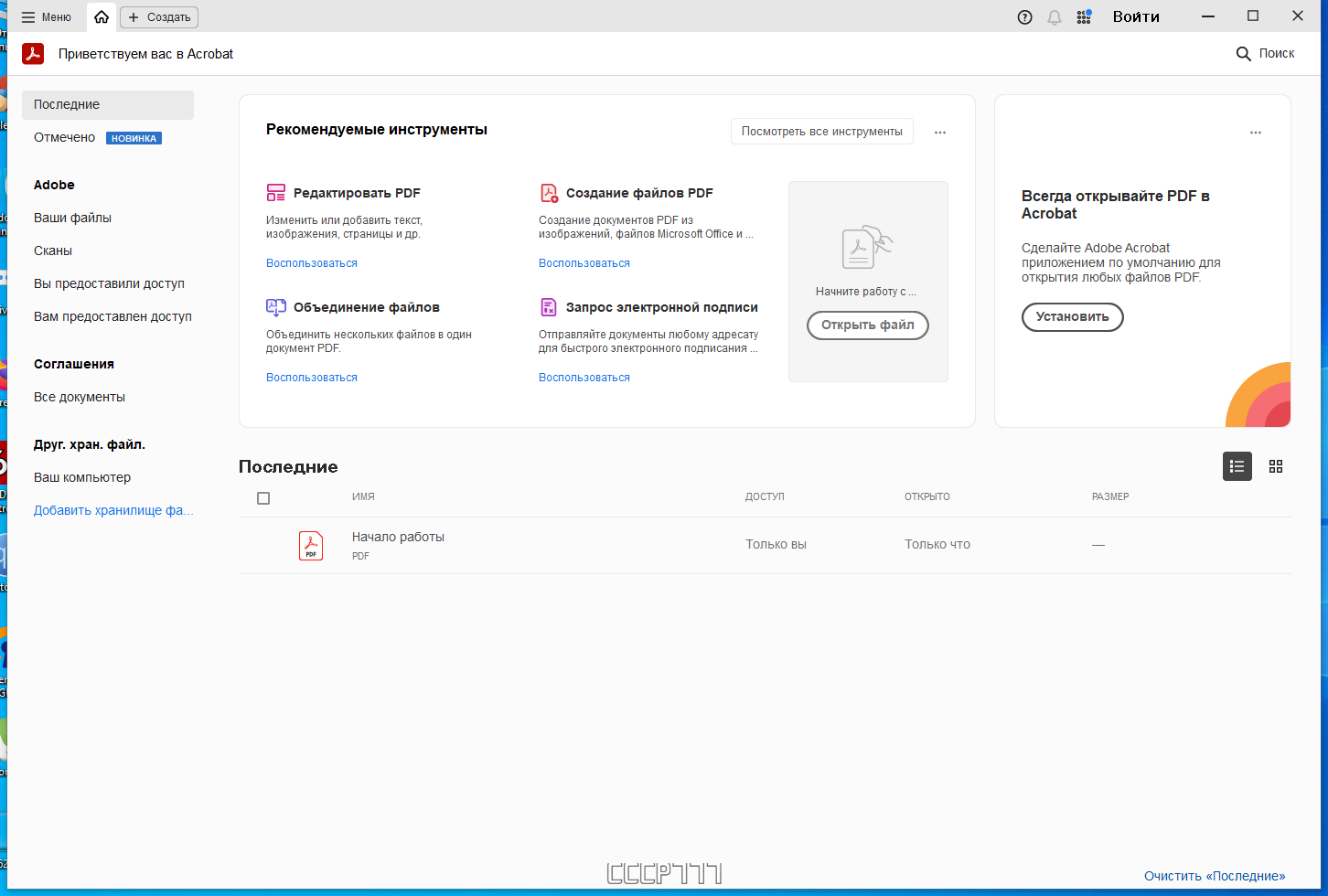1328x896 pixels.
Task: Click Войти to sign in
Action: click(1136, 16)
